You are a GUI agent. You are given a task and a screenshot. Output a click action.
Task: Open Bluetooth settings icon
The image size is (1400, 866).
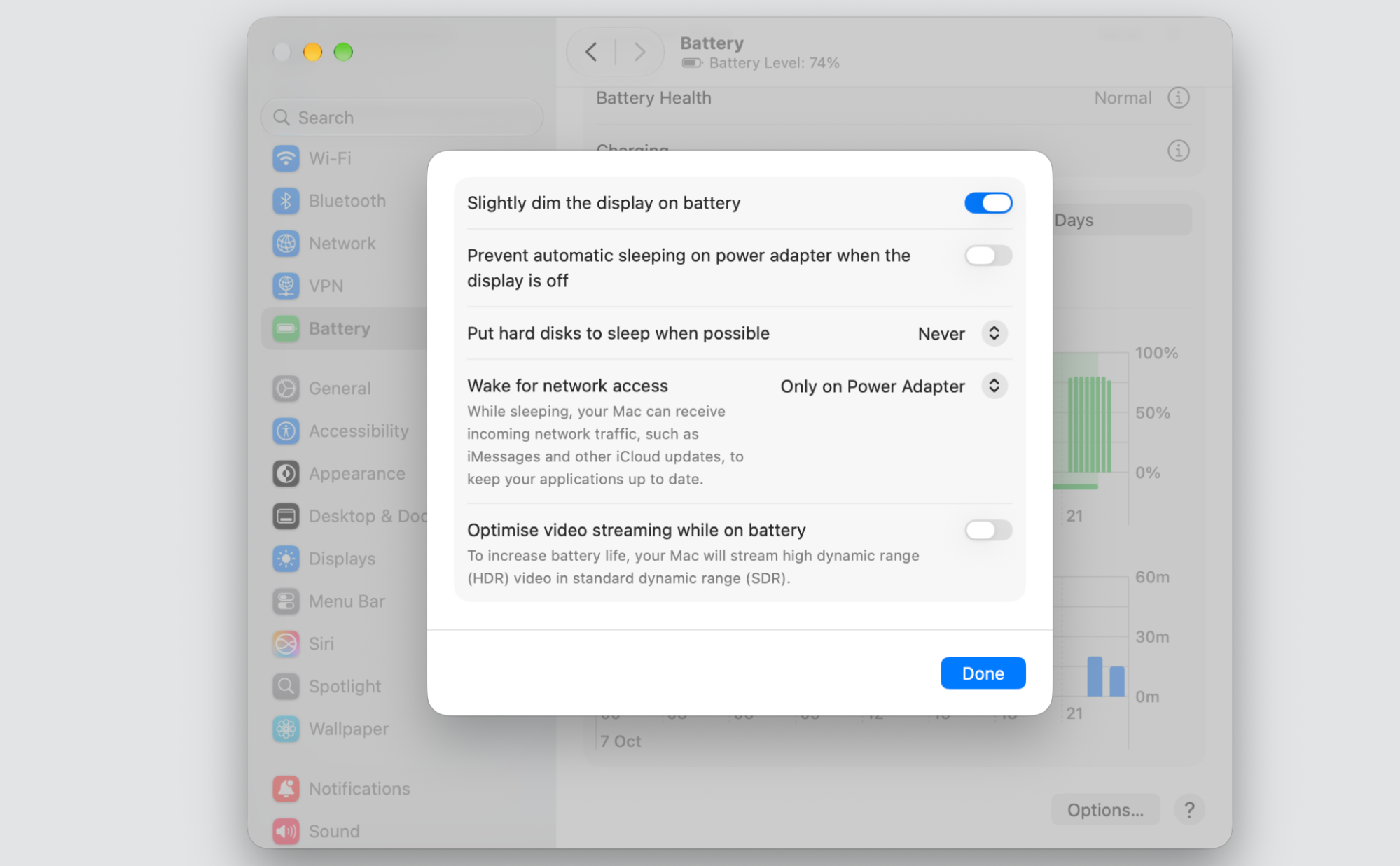pyautogui.click(x=286, y=201)
